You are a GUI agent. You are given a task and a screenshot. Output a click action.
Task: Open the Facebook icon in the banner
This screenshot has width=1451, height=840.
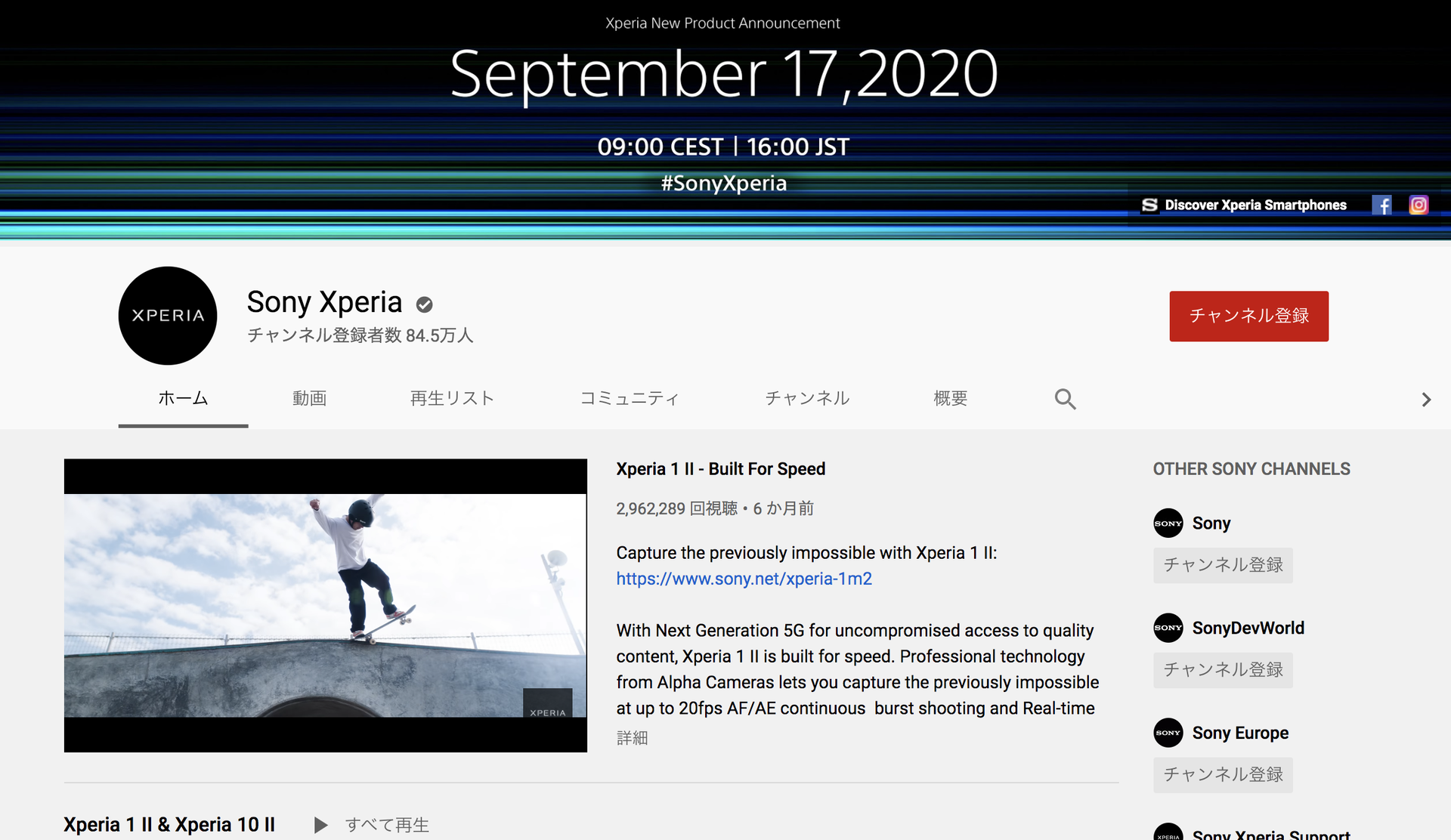pos(1381,205)
